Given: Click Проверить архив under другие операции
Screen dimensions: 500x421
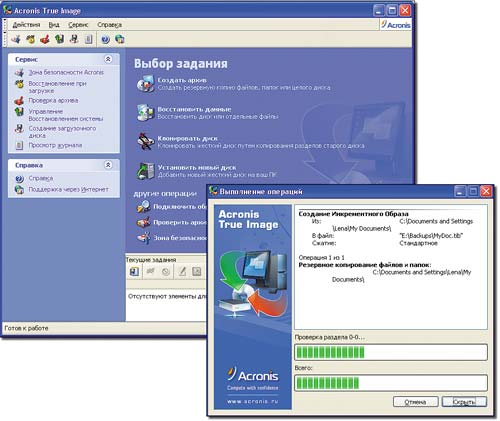Looking at the screenshot, I should [180, 222].
